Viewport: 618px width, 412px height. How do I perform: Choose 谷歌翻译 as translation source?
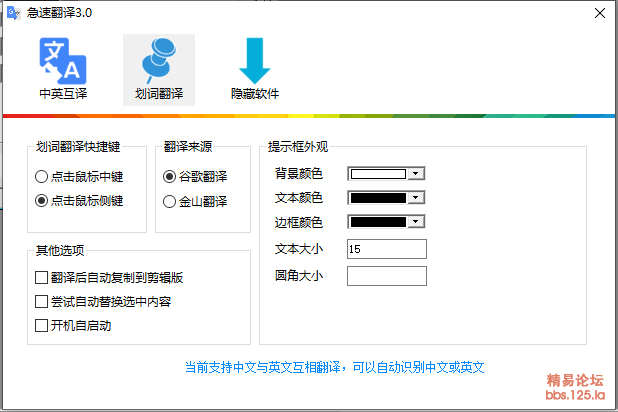pos(170,178)
